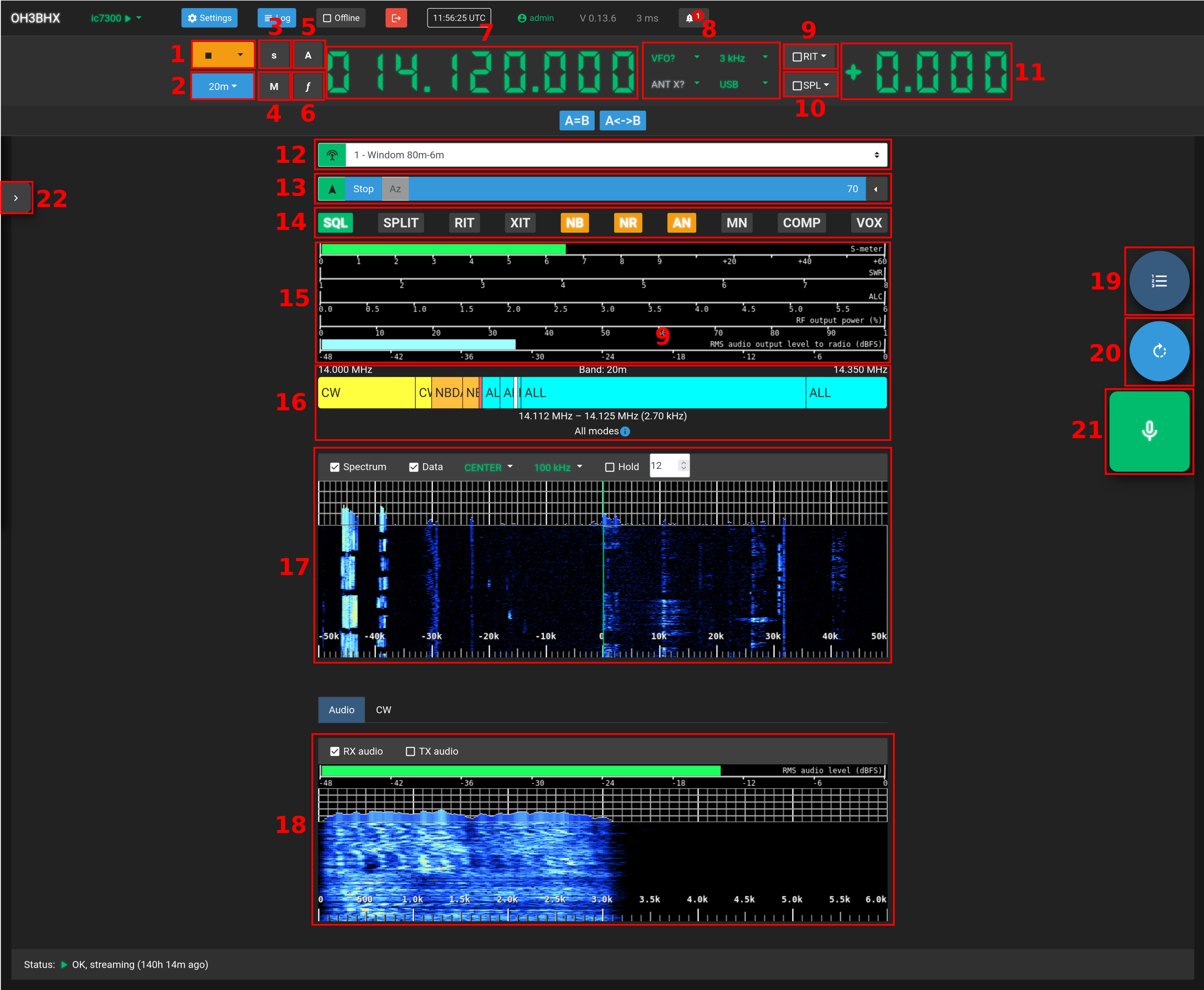The image size is (1204, 990).
Task: Toggle the Offline checkbox
Action: [327, 18]
